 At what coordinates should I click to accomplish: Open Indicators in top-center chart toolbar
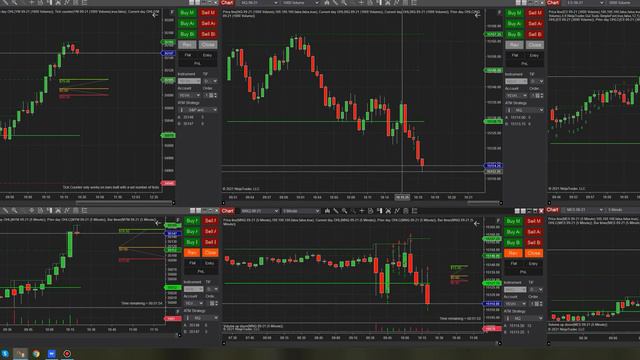[388, 2]
